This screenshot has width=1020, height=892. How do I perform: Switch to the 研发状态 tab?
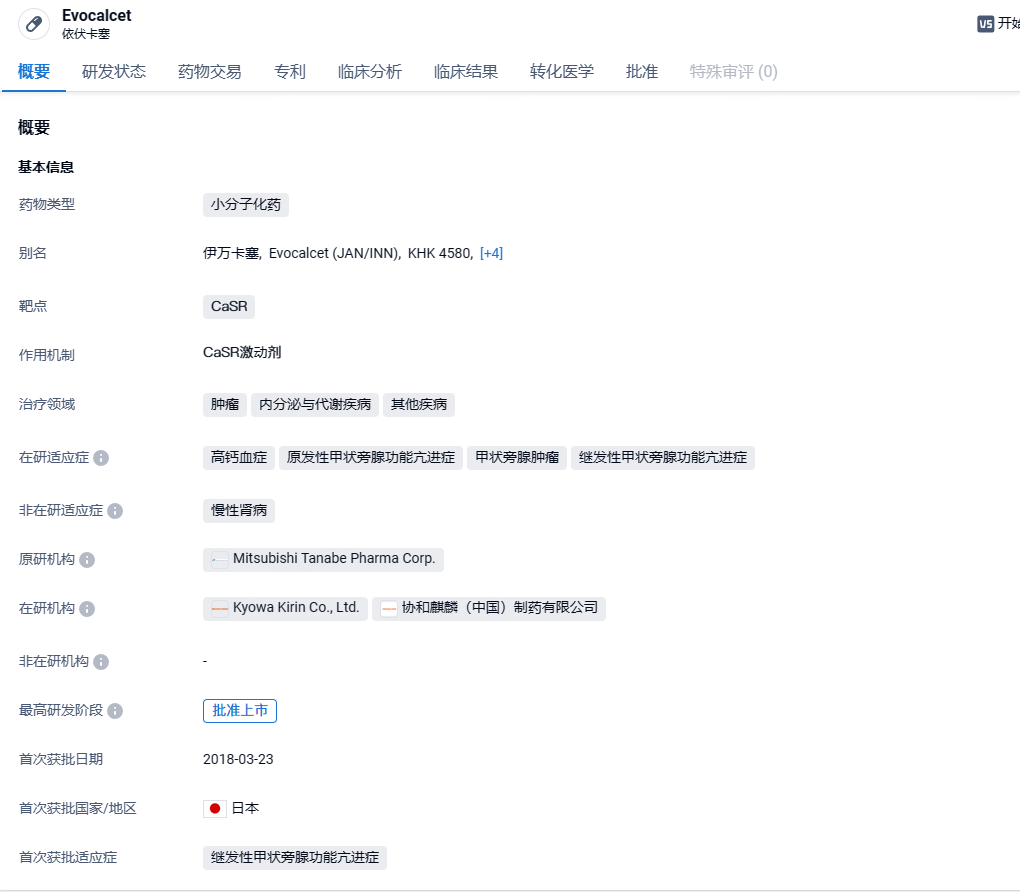tap(114, 72)
